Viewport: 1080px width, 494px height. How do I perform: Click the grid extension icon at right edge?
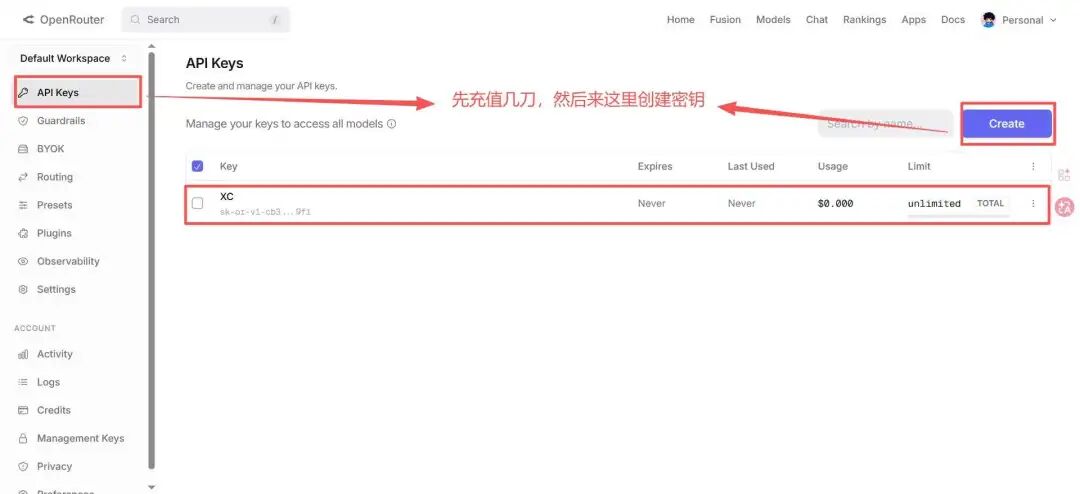pyautogui.click(x=1064, y=174)
